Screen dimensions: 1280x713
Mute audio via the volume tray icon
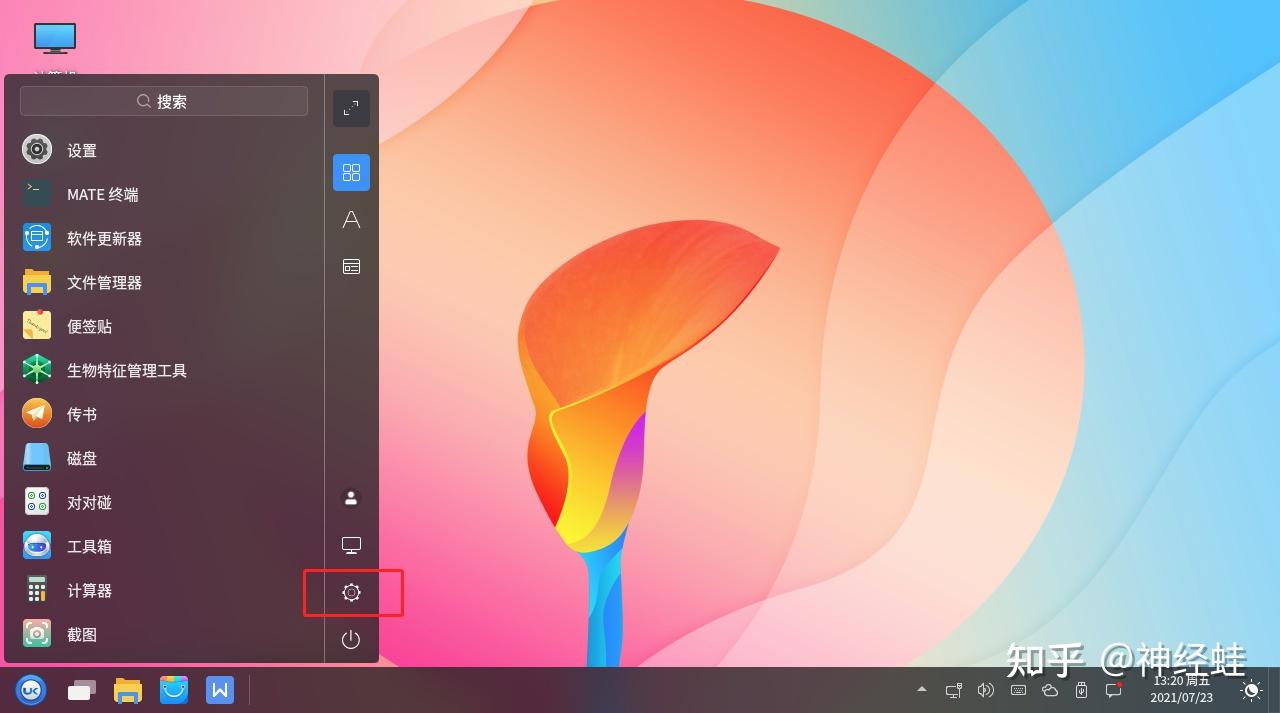click(x=985, y=690)
